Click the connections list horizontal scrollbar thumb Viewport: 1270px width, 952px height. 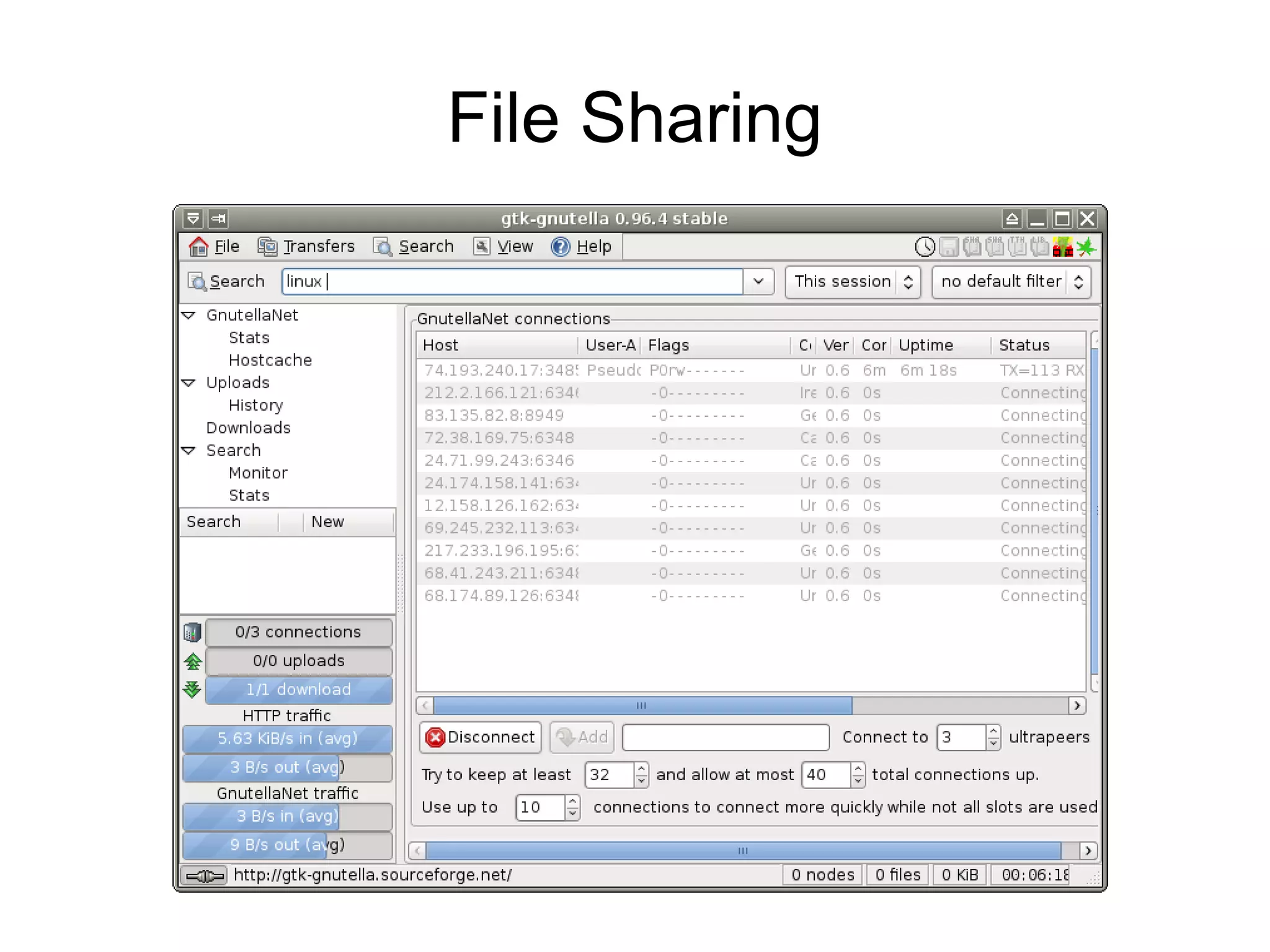[x=642, y=706]
